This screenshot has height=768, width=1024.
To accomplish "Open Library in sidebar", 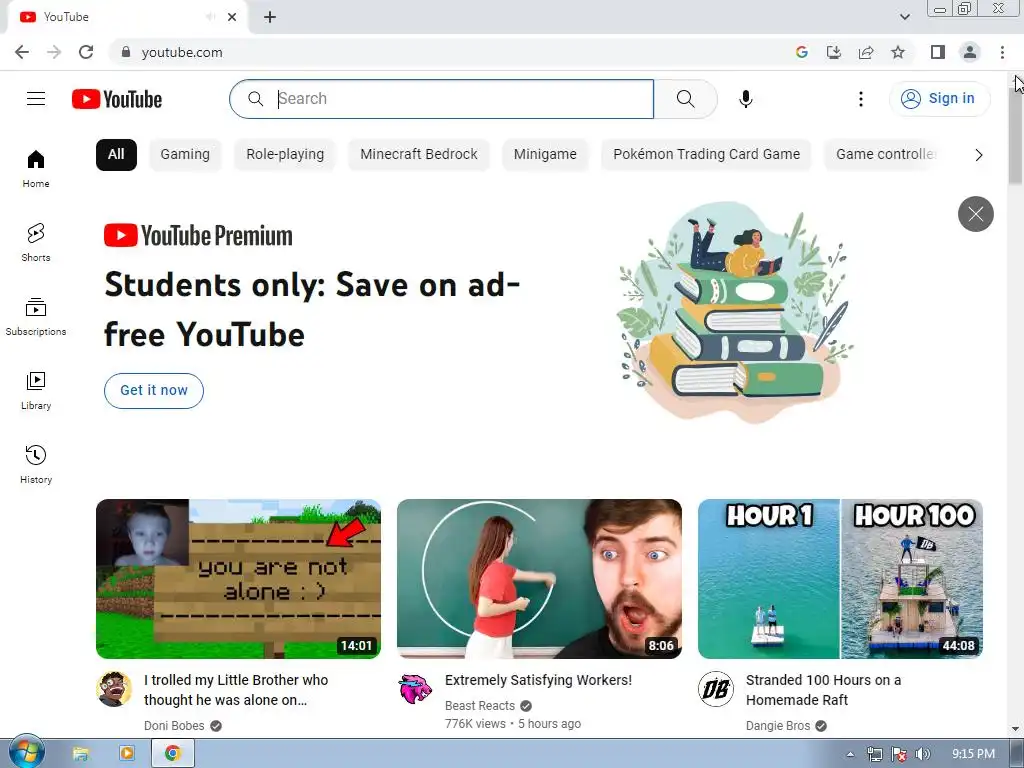I will 36,390.
